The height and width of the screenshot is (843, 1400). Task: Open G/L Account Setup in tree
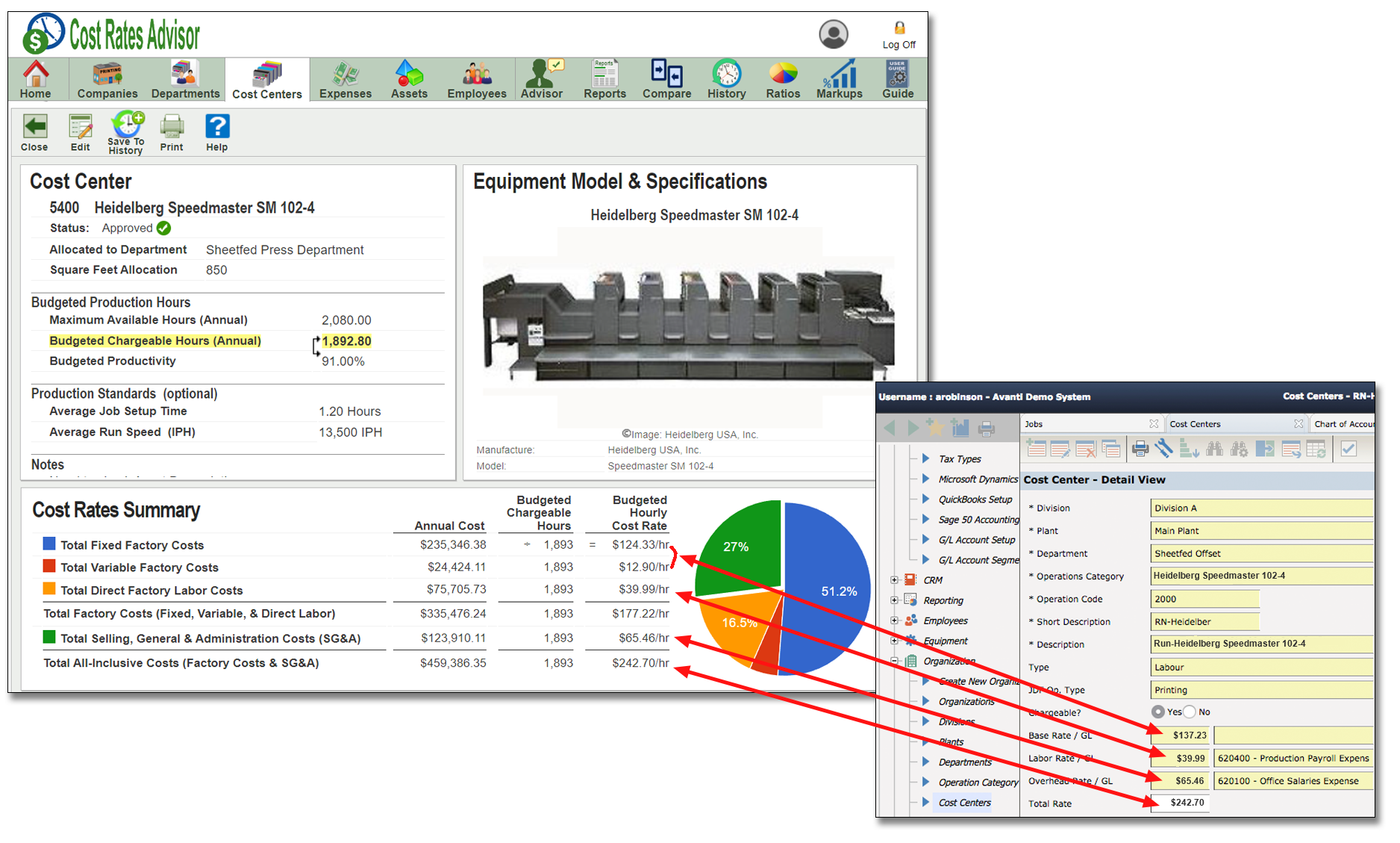[x=977, y=540]
